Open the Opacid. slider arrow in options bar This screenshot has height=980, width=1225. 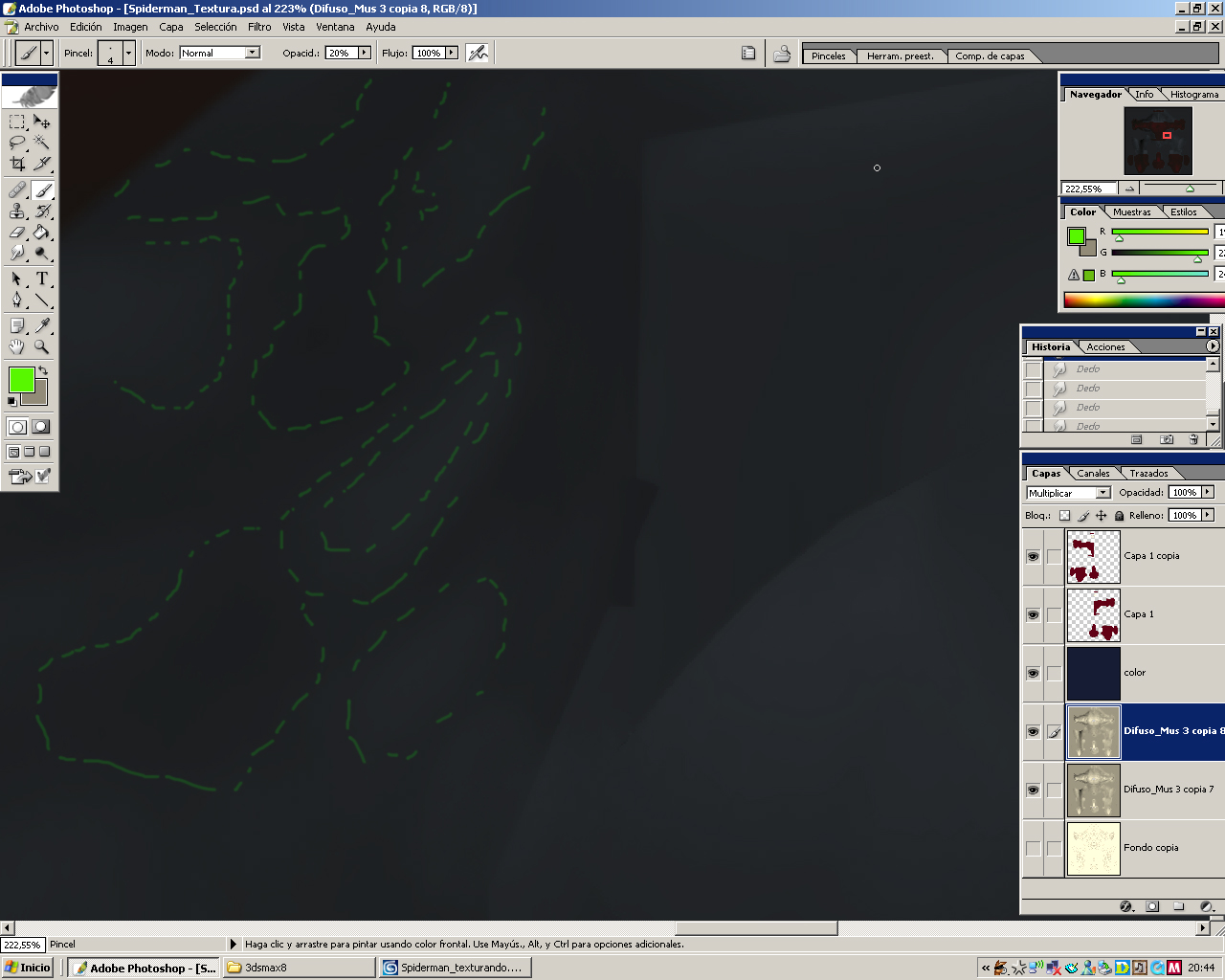pos(364,53)
